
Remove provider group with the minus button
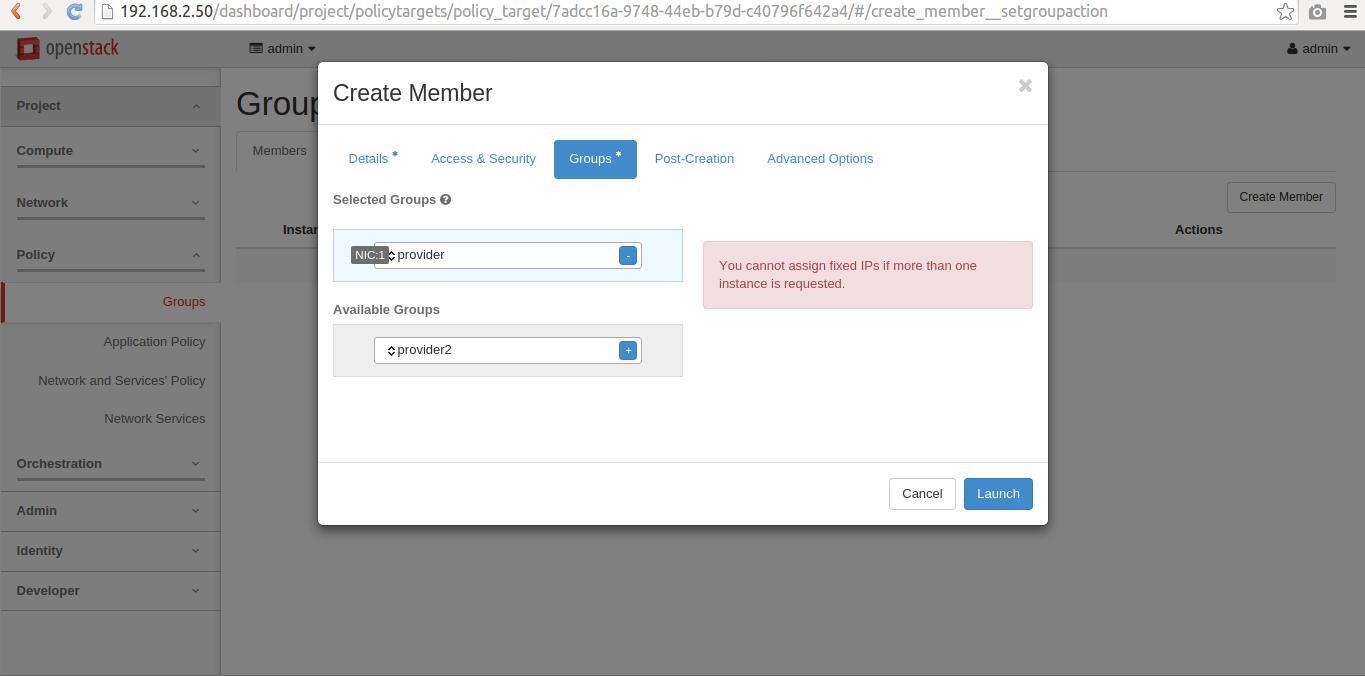point(628,256)
